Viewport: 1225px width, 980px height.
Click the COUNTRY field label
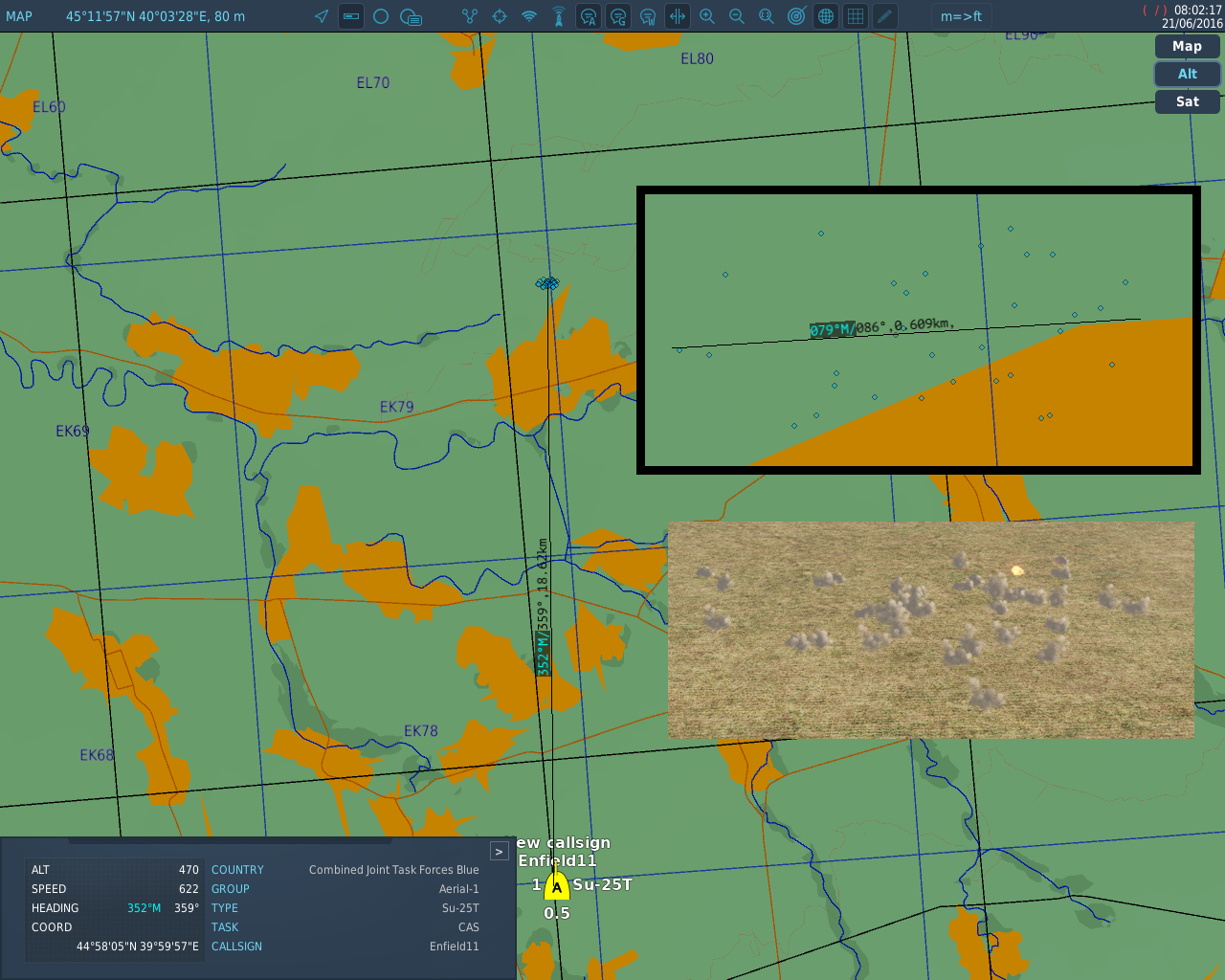pos(237,870)
